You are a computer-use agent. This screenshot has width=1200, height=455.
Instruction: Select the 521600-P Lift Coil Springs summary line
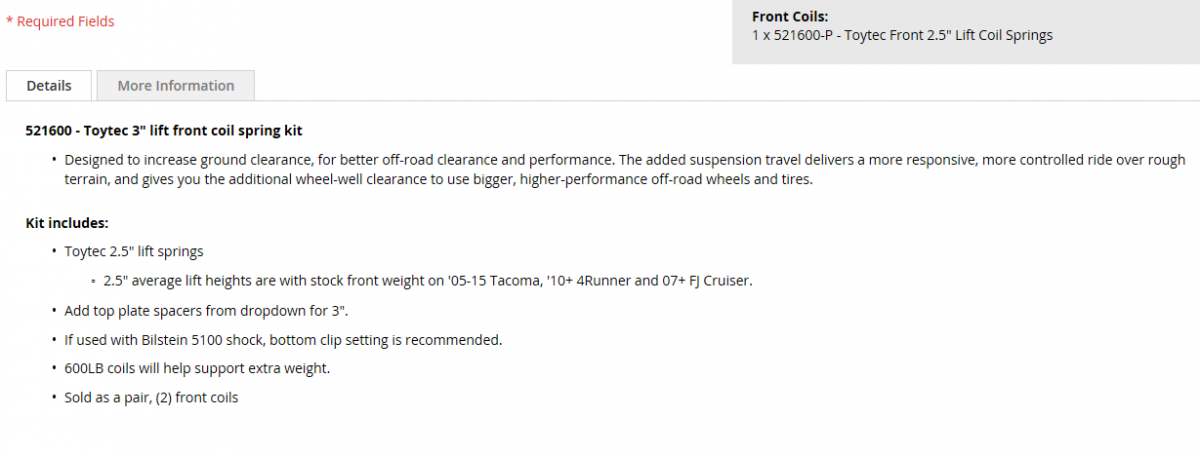click(902, 35)
